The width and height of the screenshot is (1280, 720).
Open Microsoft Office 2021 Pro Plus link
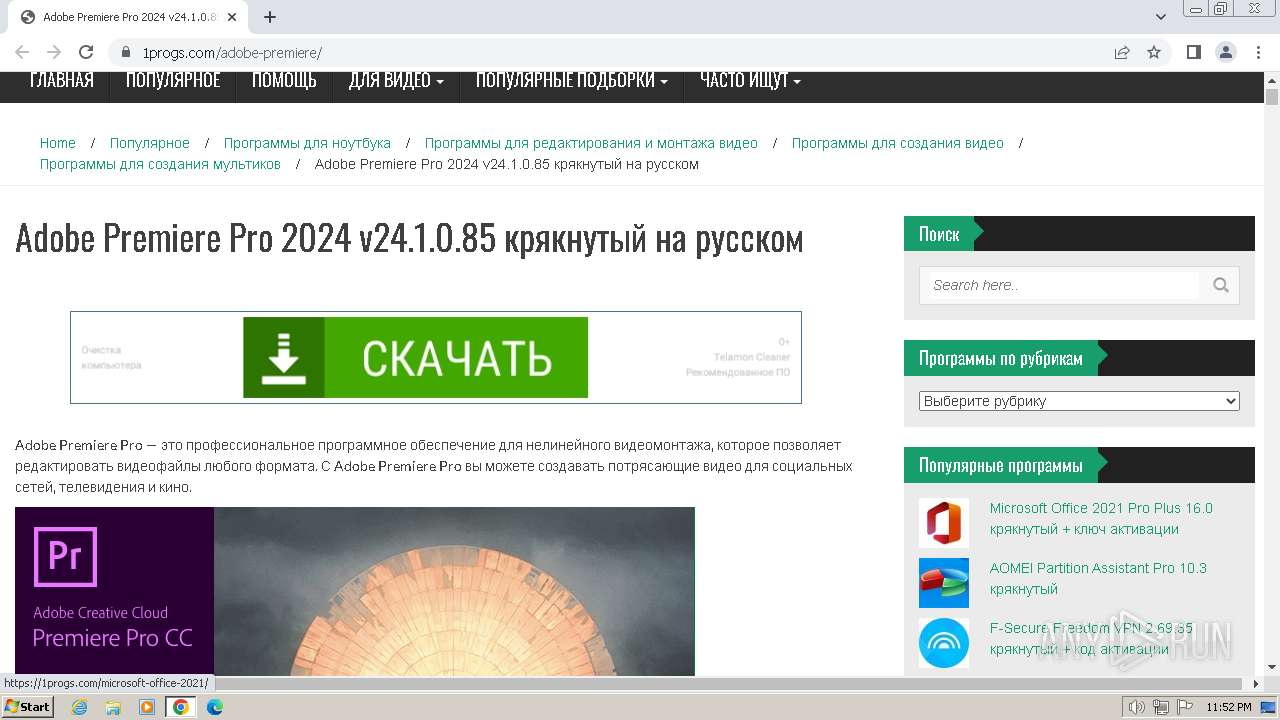tap(1101, 519)
